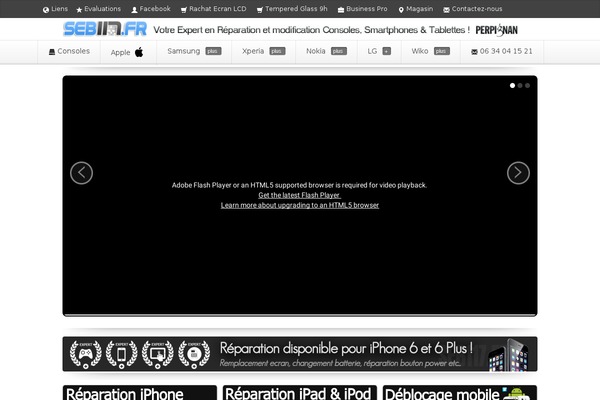Open the Réparation iPad & iPod tile
The width and height of the screenshot is (600, 400).
(x=300, y=393)
